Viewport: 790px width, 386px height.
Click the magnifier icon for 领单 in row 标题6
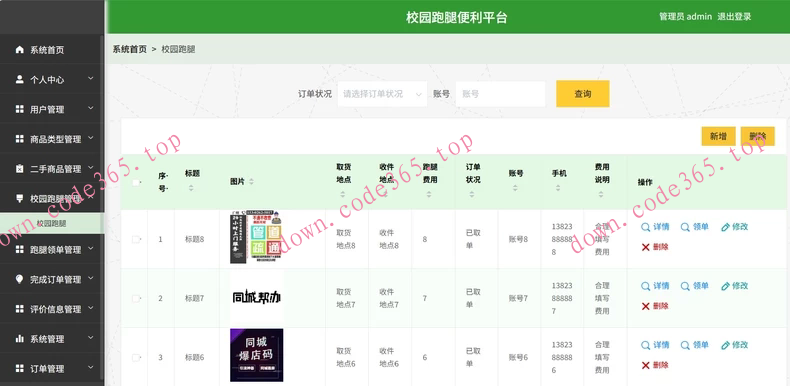point(685,345)
